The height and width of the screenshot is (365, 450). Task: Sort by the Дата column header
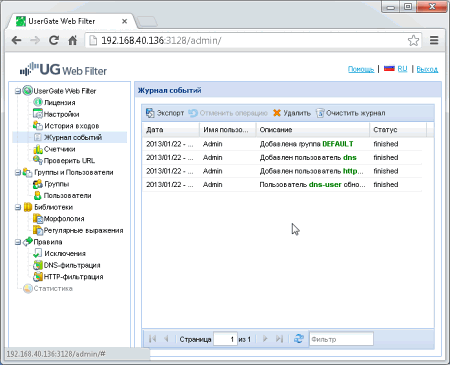click(171, 130)
